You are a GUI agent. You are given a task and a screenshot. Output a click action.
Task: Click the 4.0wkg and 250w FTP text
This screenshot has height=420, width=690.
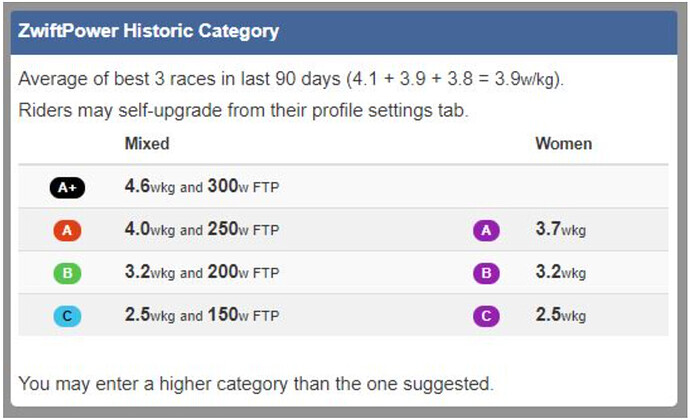point(202,229)
